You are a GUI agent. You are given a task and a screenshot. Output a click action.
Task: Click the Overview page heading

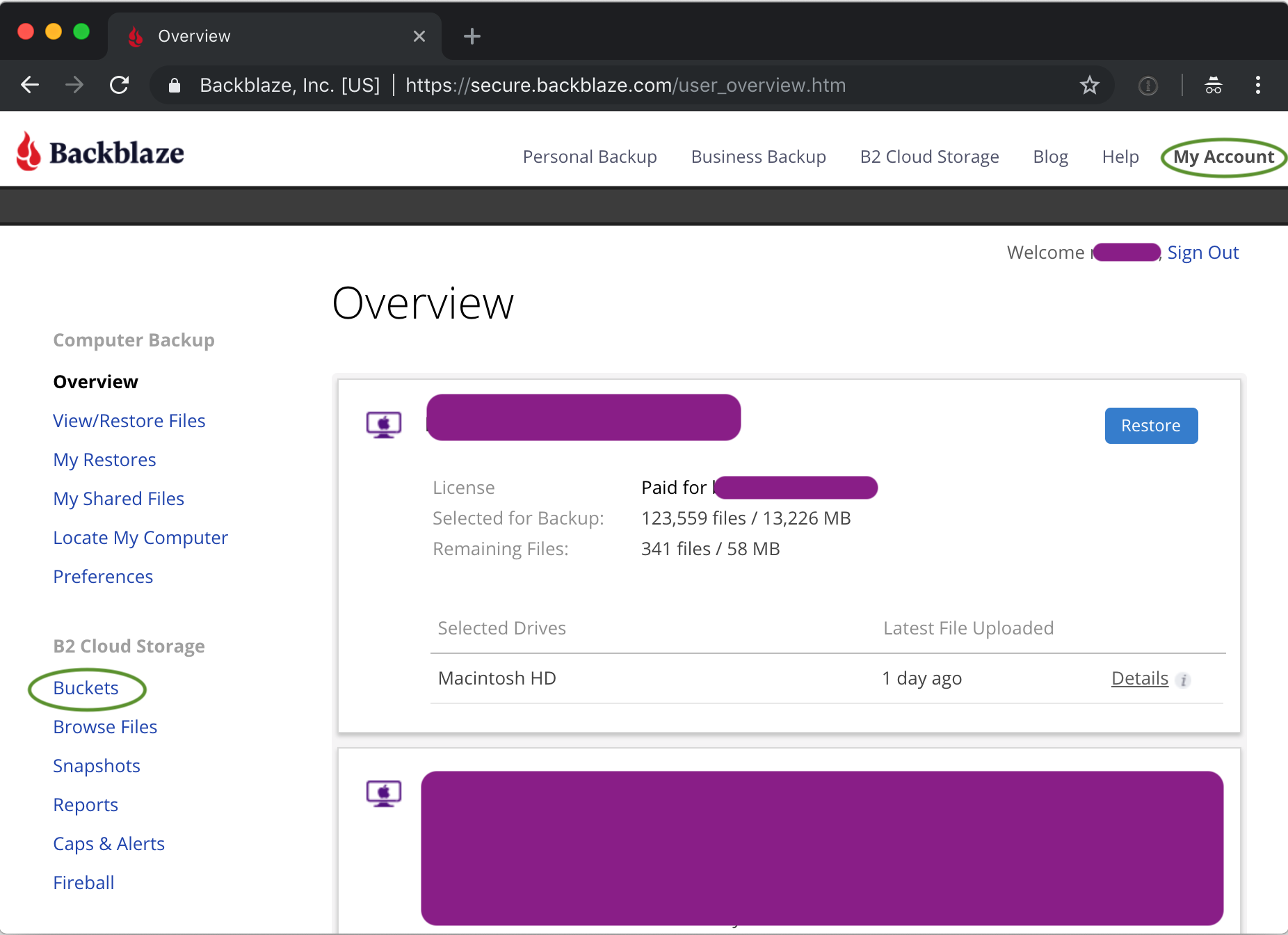tap(423, 303)
